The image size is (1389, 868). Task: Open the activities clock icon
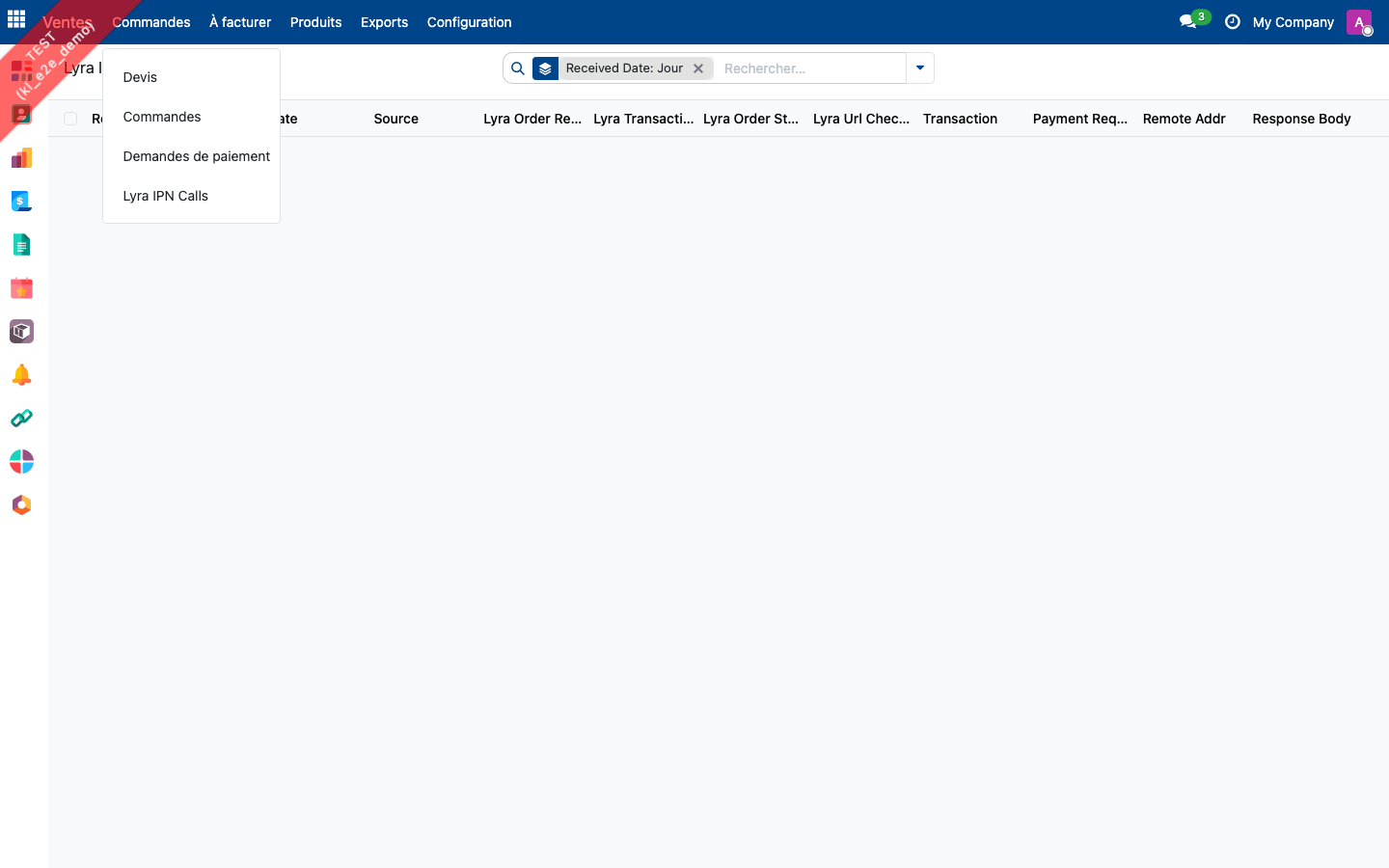click(x=1233, y=21)
